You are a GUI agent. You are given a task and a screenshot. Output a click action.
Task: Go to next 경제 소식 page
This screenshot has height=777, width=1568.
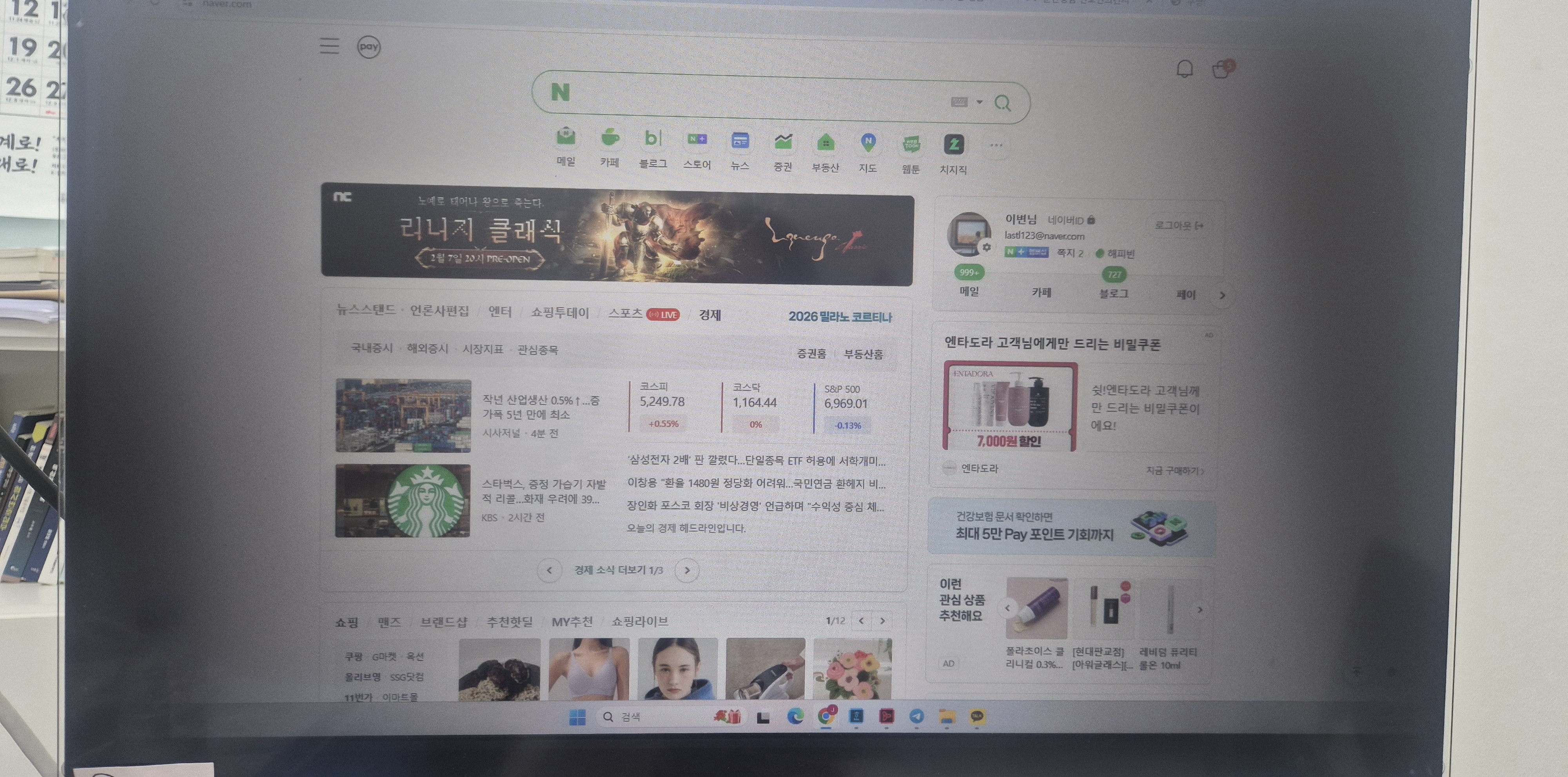click(x=687, y=570)
